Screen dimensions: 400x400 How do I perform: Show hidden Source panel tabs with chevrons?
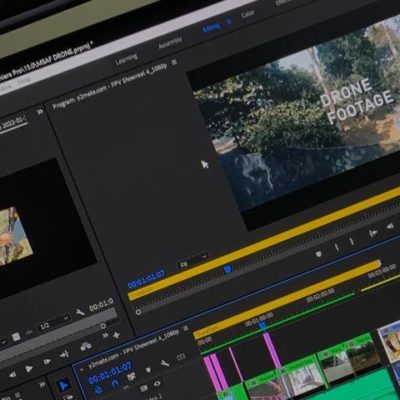40,112
